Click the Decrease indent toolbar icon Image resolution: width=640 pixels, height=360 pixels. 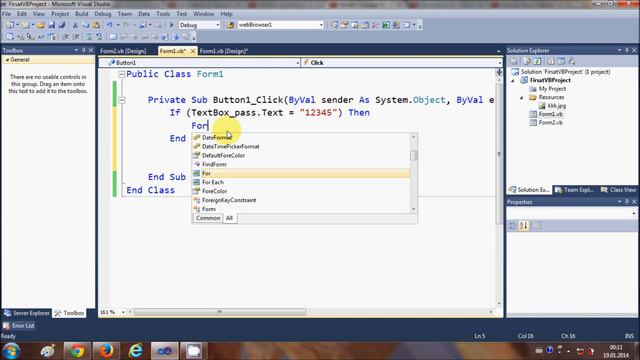(65, 37)
